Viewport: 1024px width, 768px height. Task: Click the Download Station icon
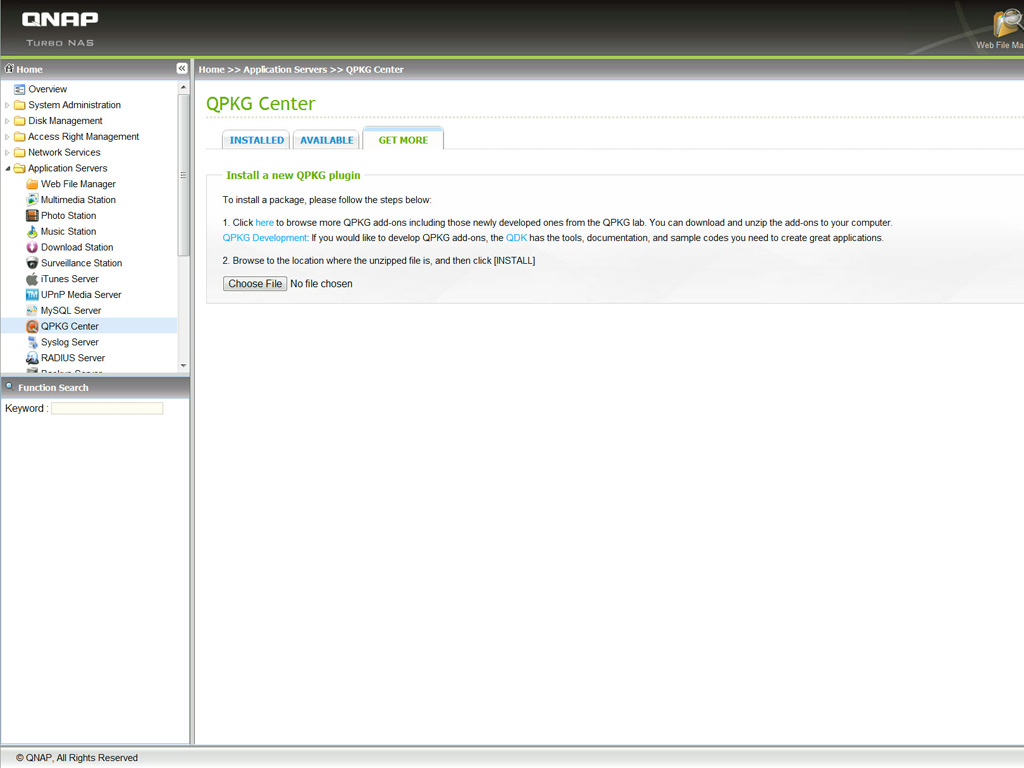(32, 247)
